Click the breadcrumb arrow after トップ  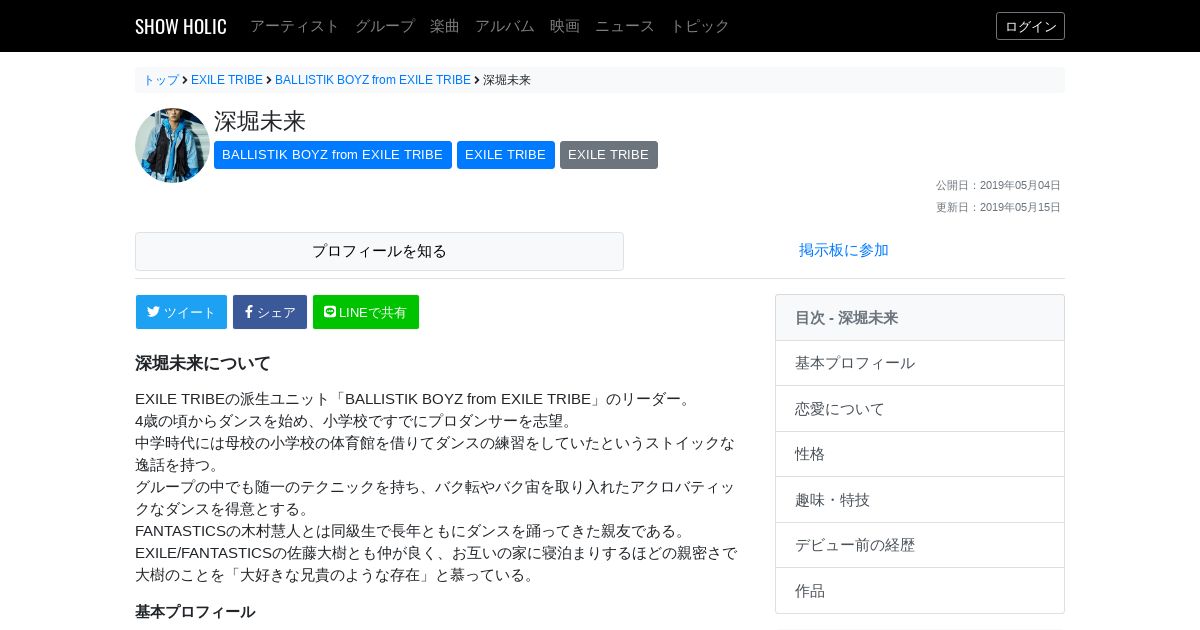[185, 80]
